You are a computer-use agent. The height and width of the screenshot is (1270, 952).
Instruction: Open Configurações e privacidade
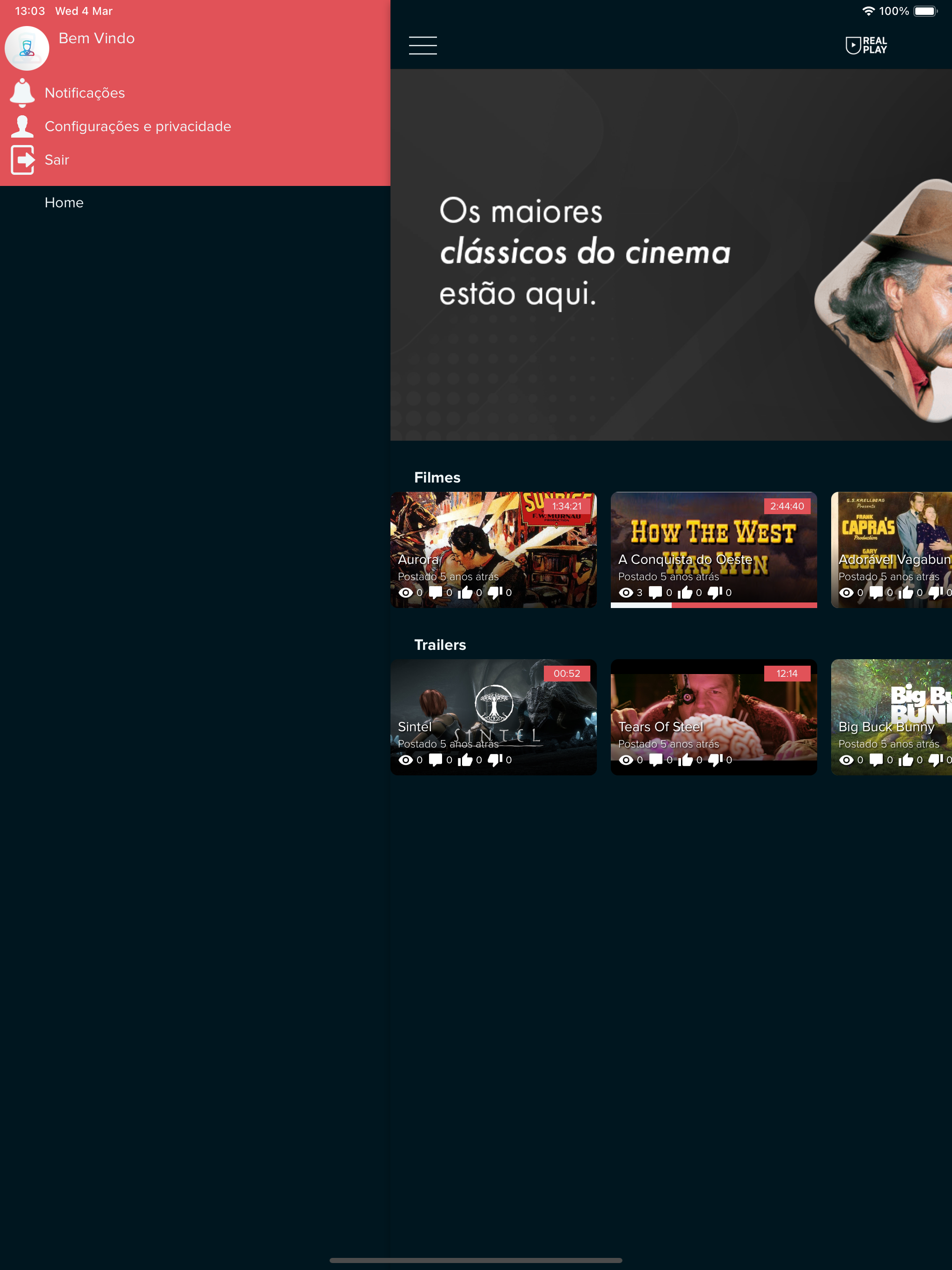click(x=138, y=126)
